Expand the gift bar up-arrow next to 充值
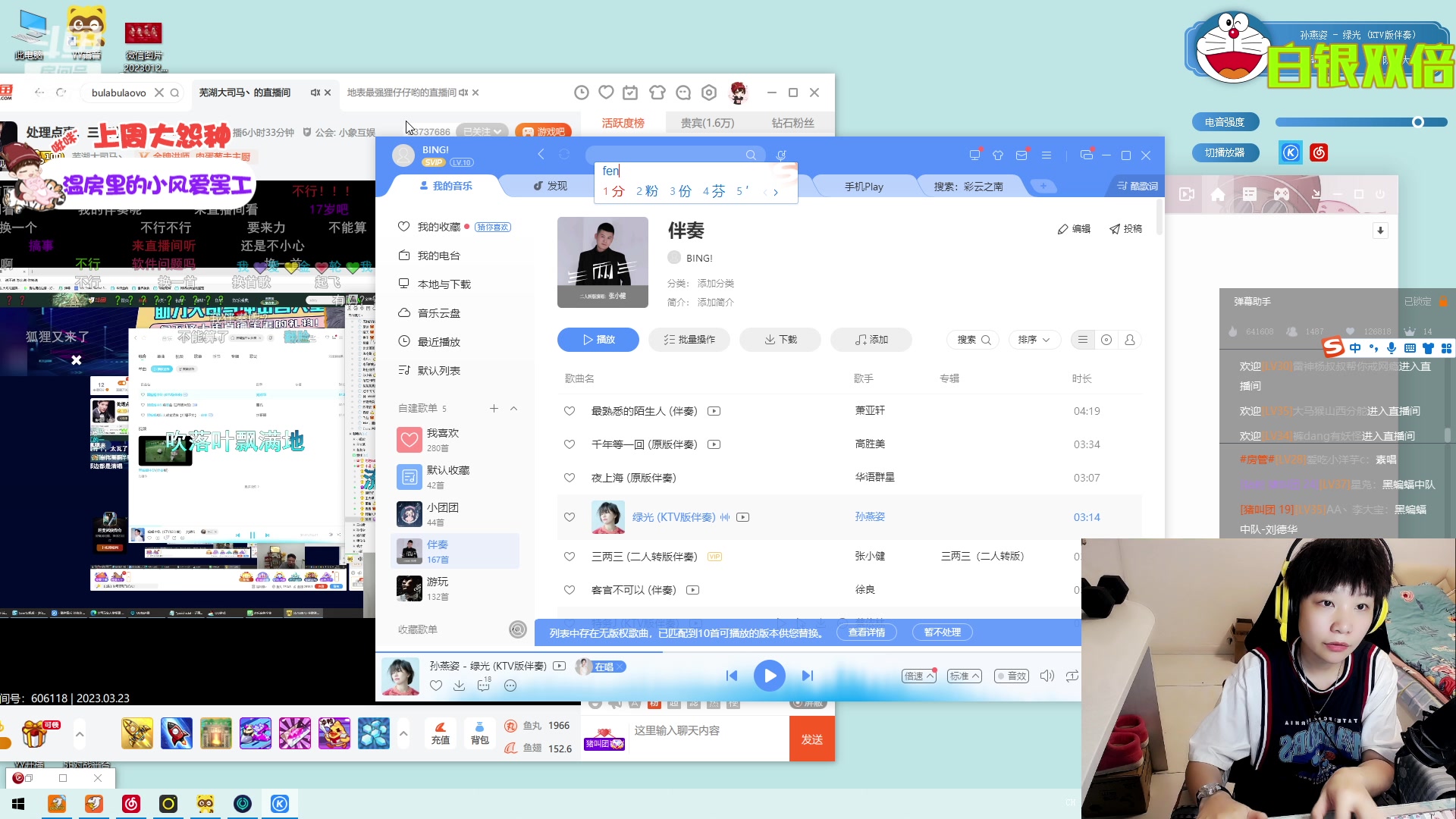 pos(403,733)
